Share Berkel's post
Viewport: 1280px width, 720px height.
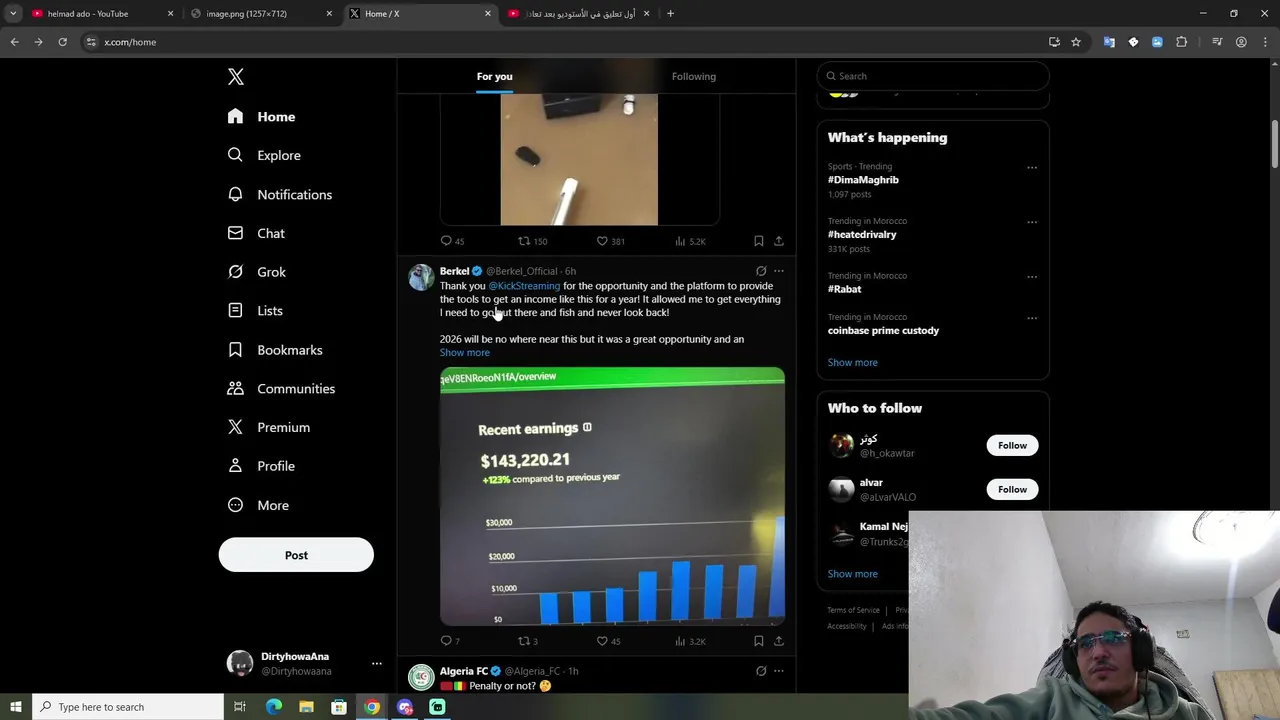(x=779, y=641)
